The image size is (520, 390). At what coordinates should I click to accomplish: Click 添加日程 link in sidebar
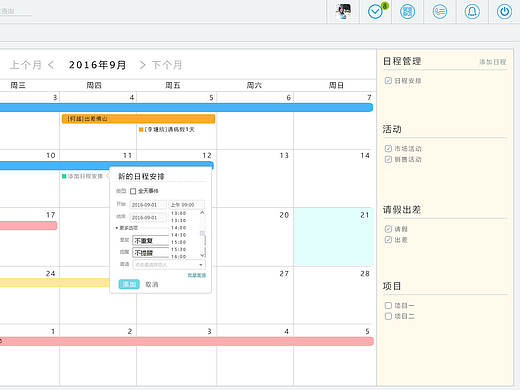[493, 62]
